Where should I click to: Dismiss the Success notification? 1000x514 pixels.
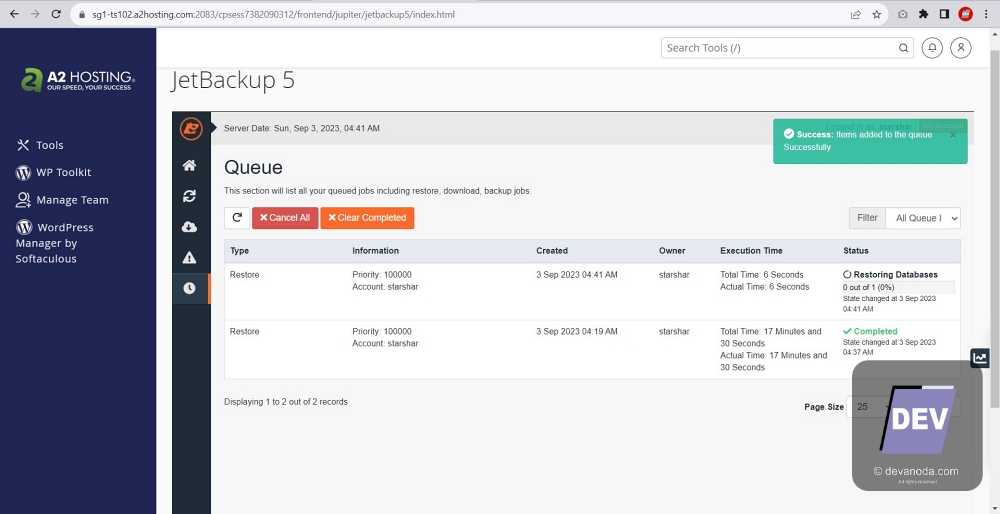pos(953,135)
